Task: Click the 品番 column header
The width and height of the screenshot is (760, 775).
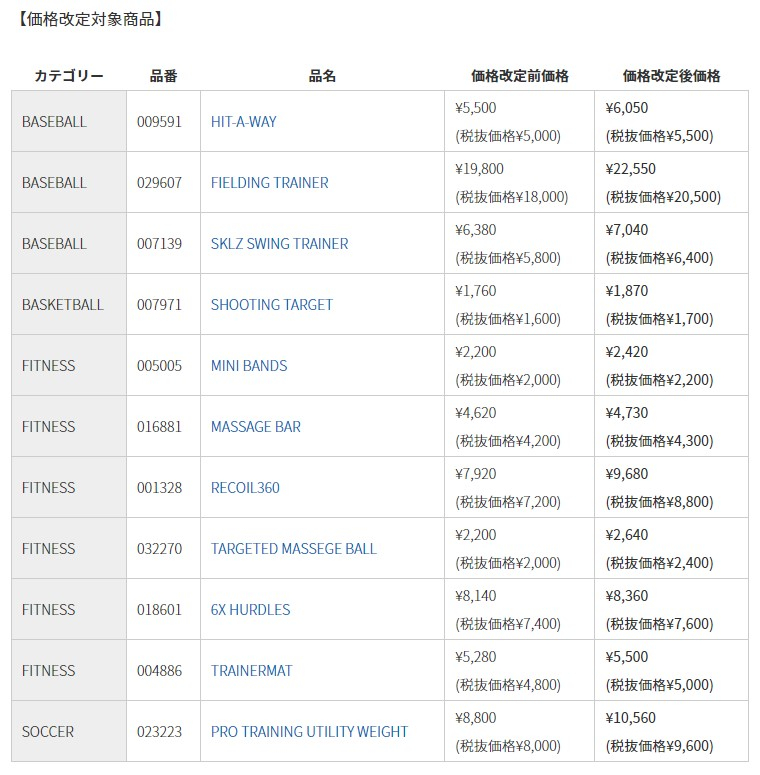Action: 163,76
